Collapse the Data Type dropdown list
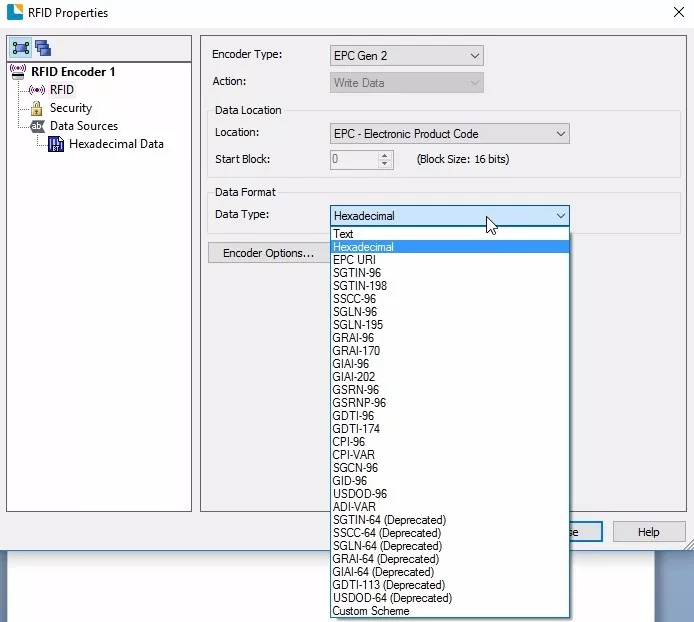The height and width of the screenshot is (622, 694). [x=559, y=216]
